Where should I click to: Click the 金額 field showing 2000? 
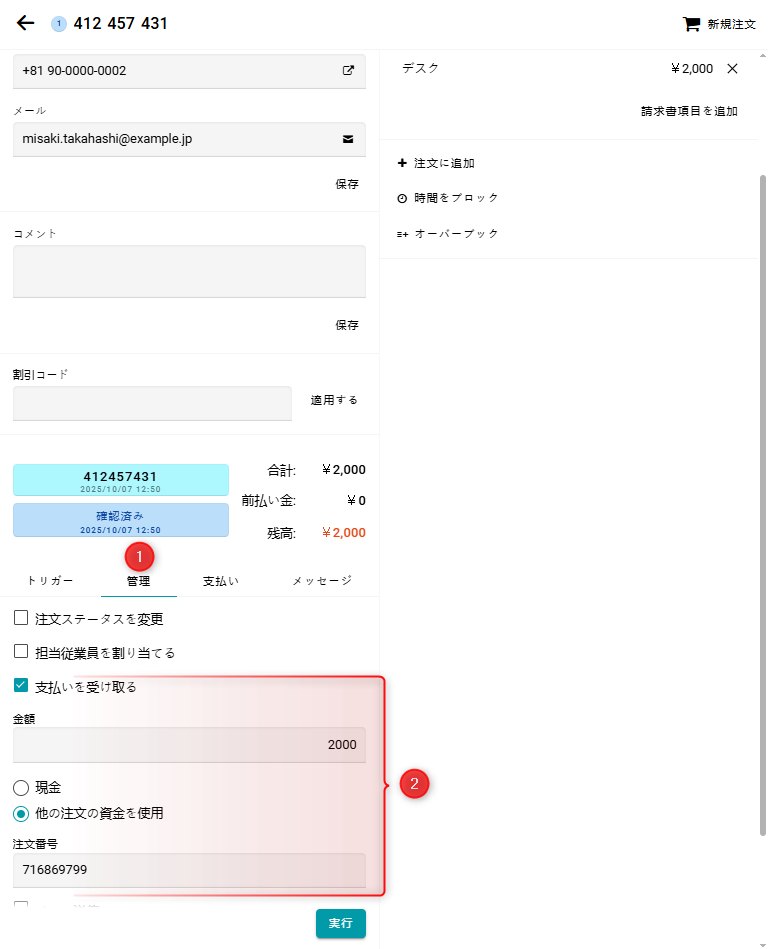(x=189, y=745)
